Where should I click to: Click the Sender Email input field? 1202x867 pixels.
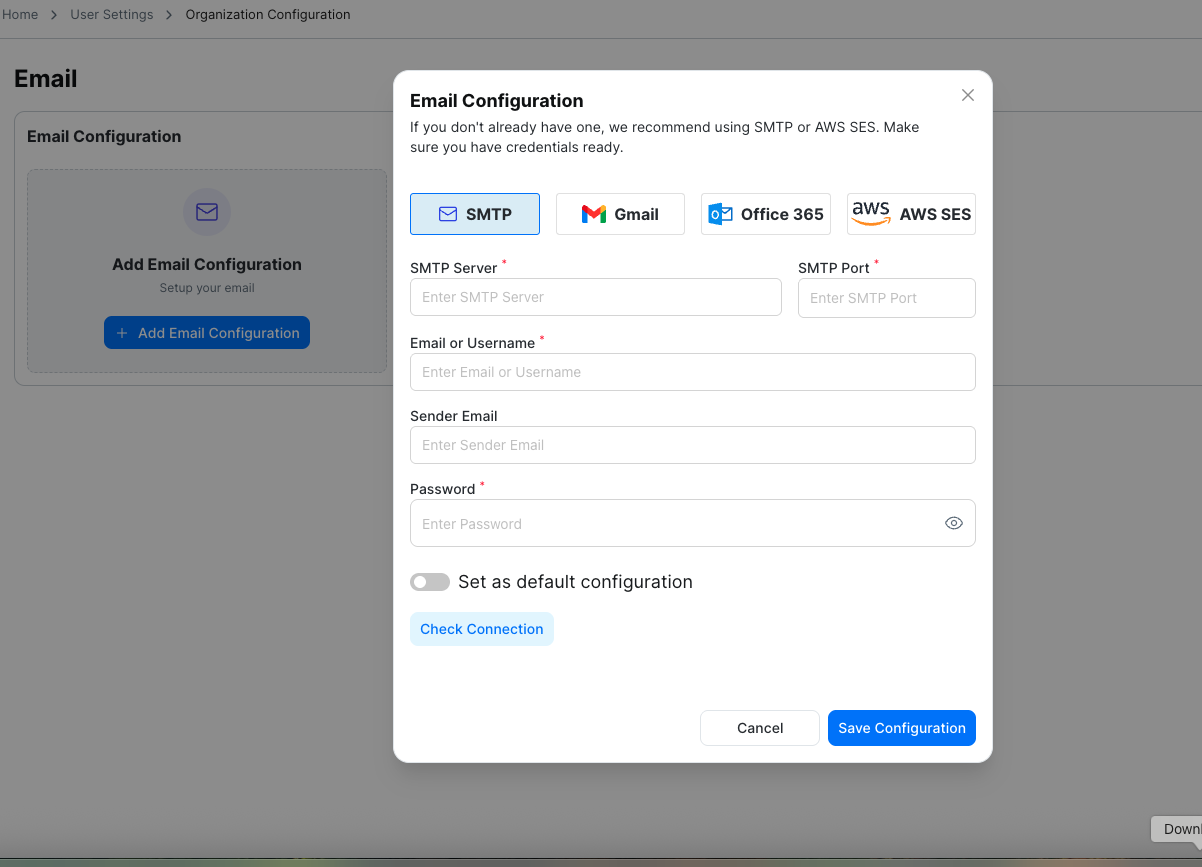[692, 445]
